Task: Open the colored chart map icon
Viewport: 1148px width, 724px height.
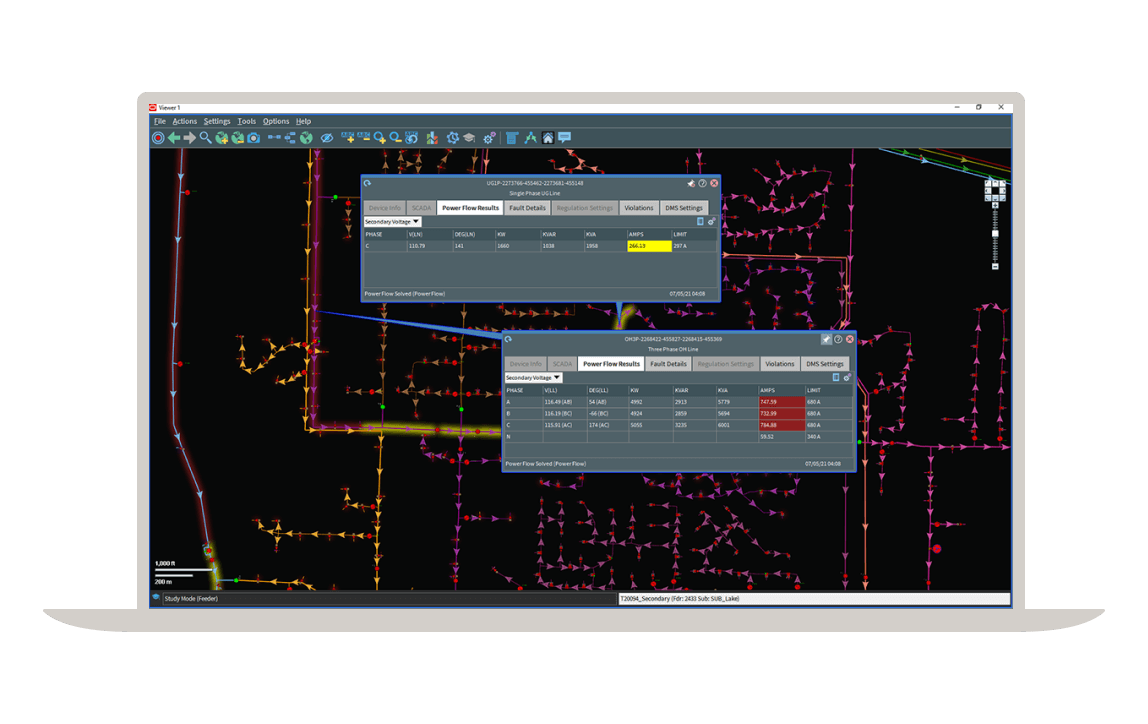Action: point(433,138)
